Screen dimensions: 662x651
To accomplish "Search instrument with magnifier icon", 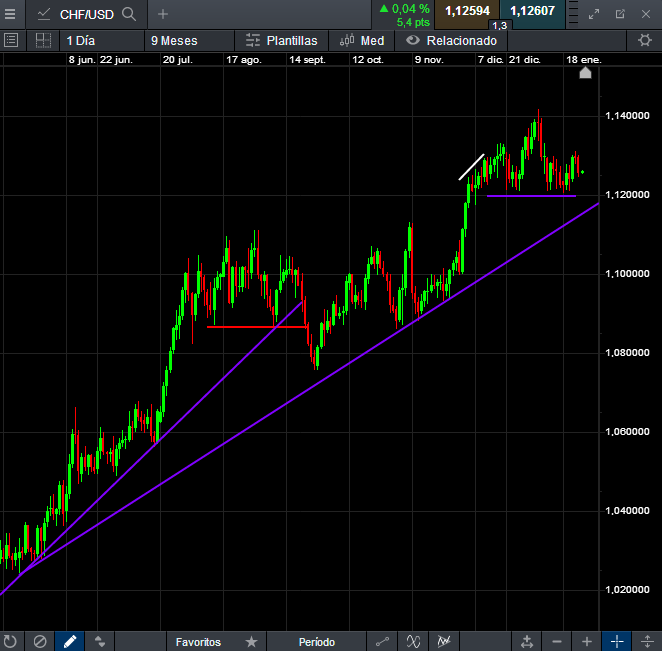I will tap(129, 14).
